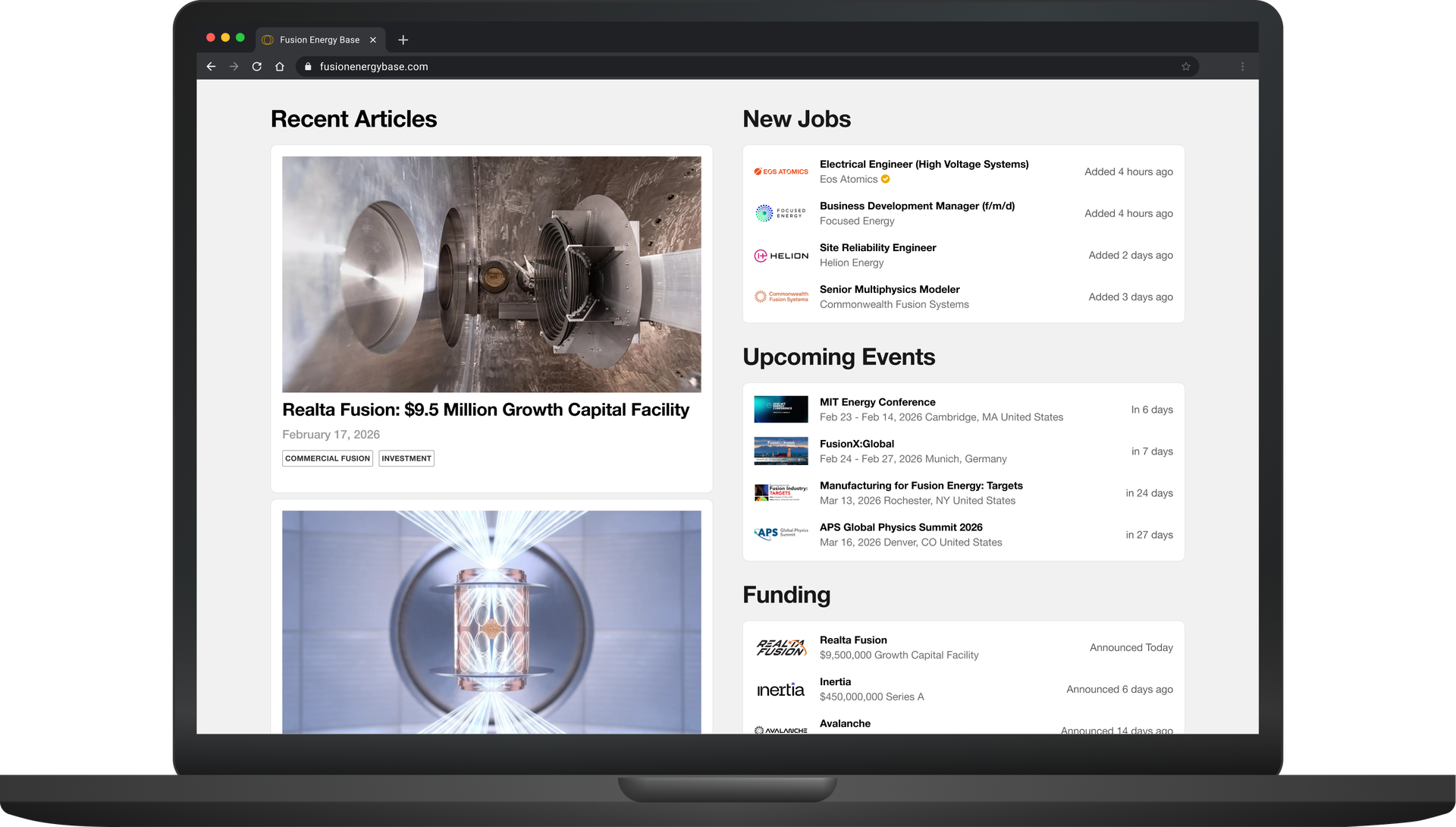
Task: Click Mar 16, 2026 Denver details
Action: tap(911, 542)
